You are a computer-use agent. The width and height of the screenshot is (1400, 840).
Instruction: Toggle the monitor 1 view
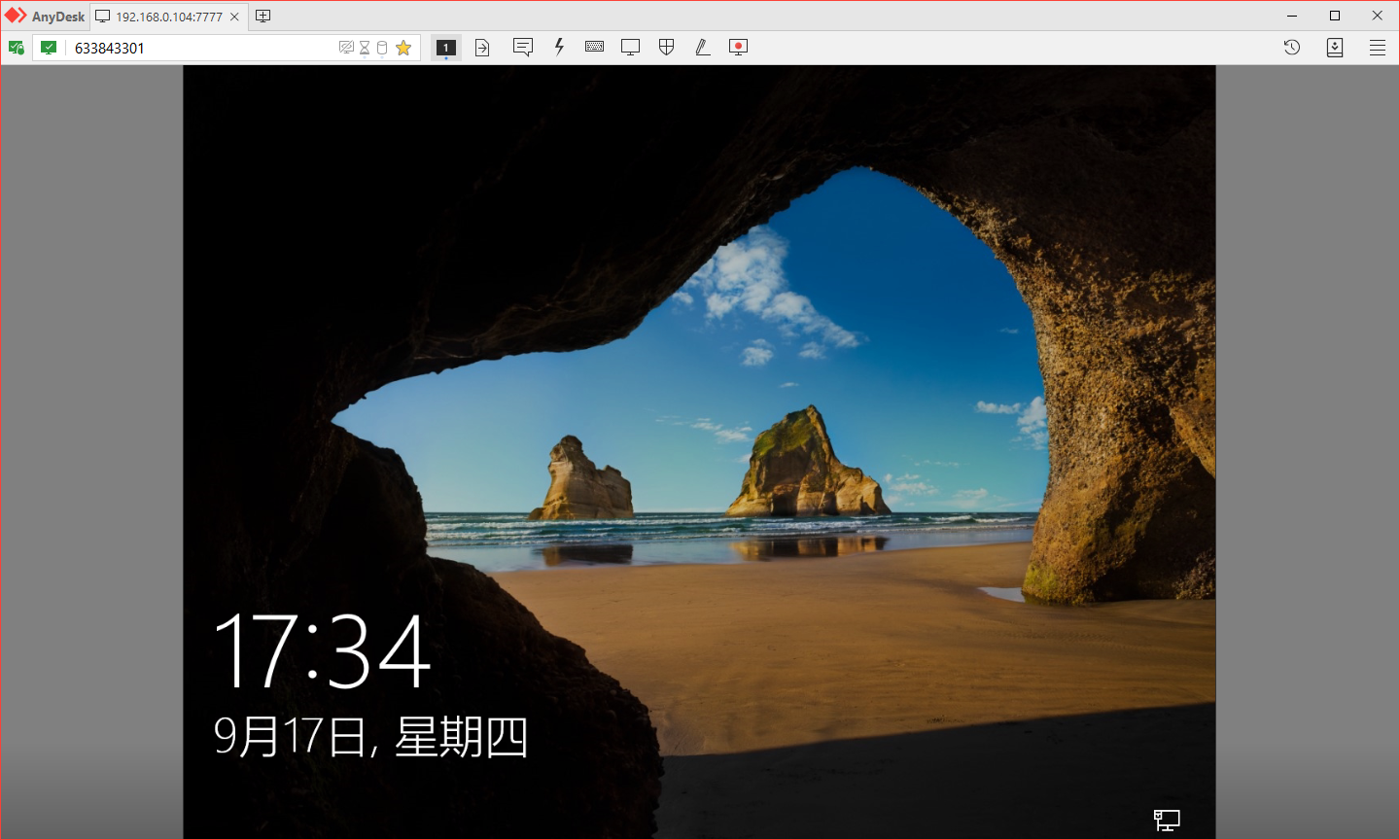(445, 47)
